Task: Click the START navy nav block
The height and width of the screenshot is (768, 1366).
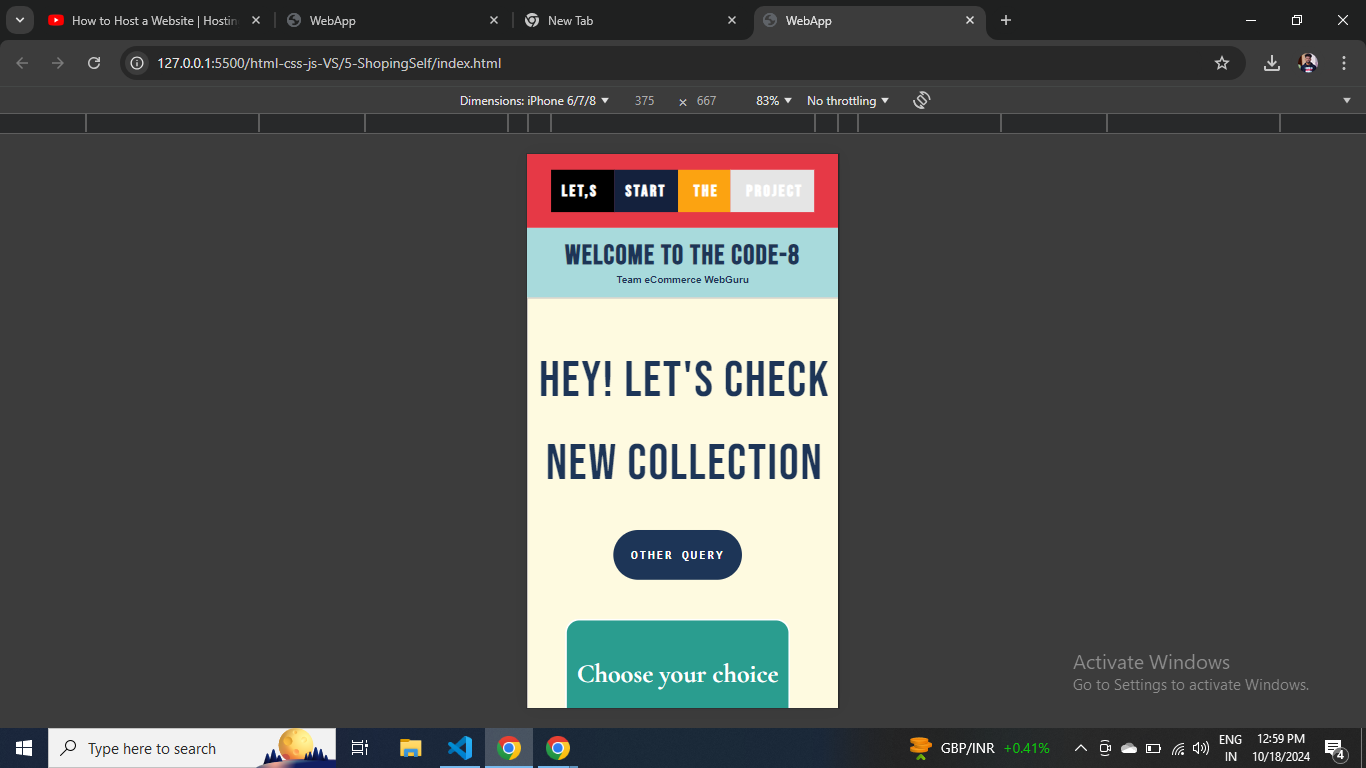Action: (646, 191)
